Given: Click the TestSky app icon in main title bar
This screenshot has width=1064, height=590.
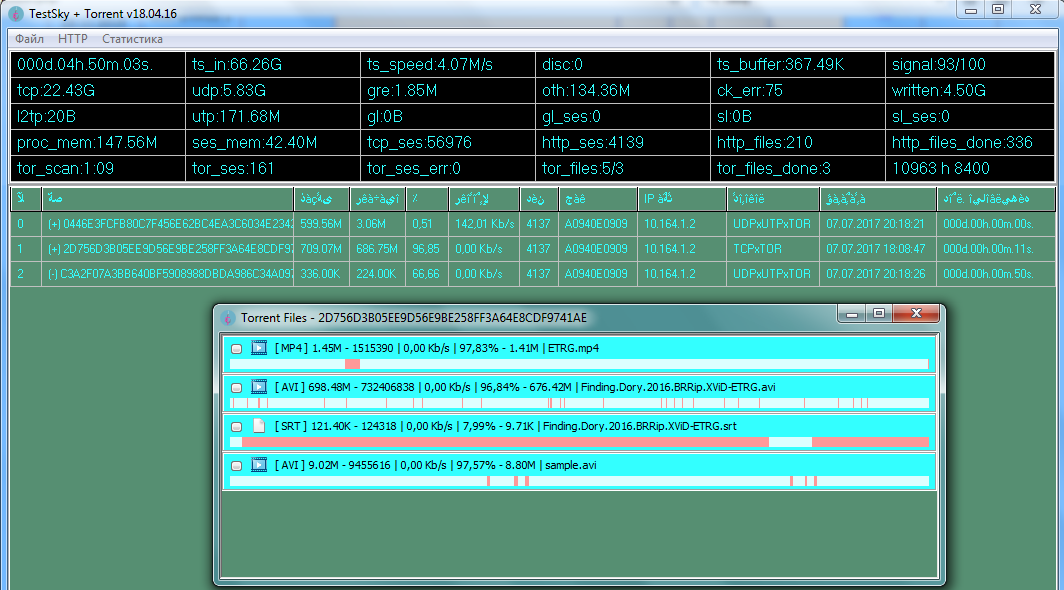Looking at the screenshot, I should point(17,13).
